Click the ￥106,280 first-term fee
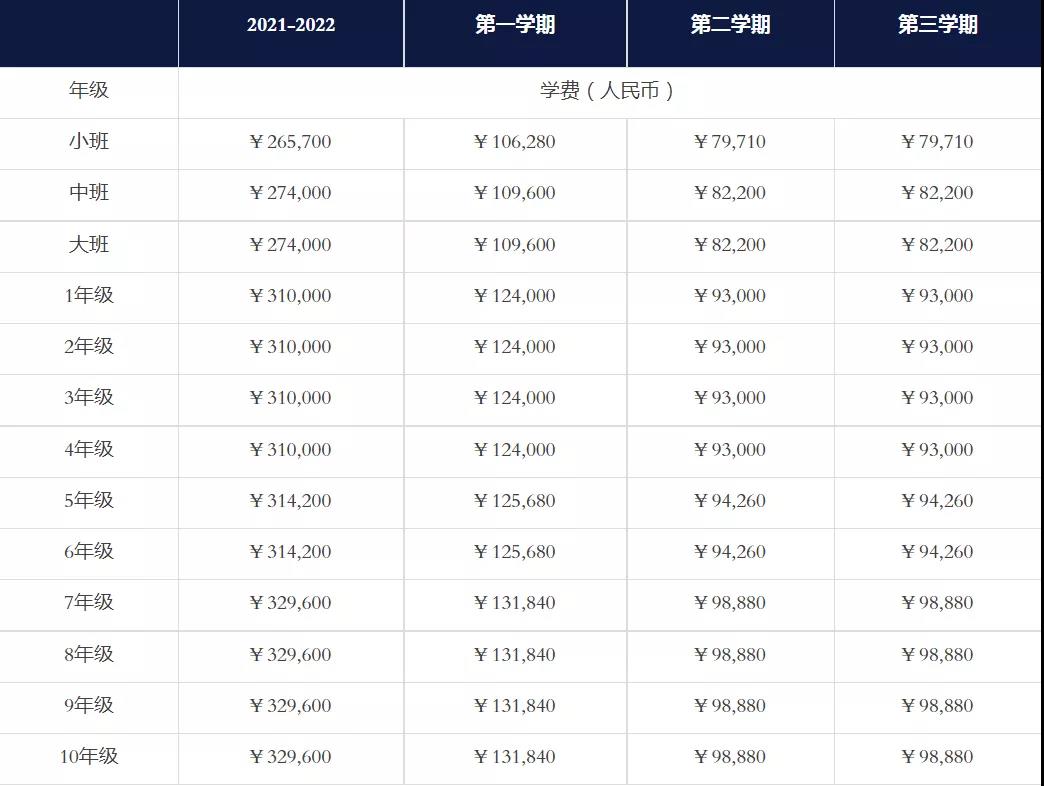Image resolution: width=1044 pixels, height=786 pixels. tap(514, 142)
